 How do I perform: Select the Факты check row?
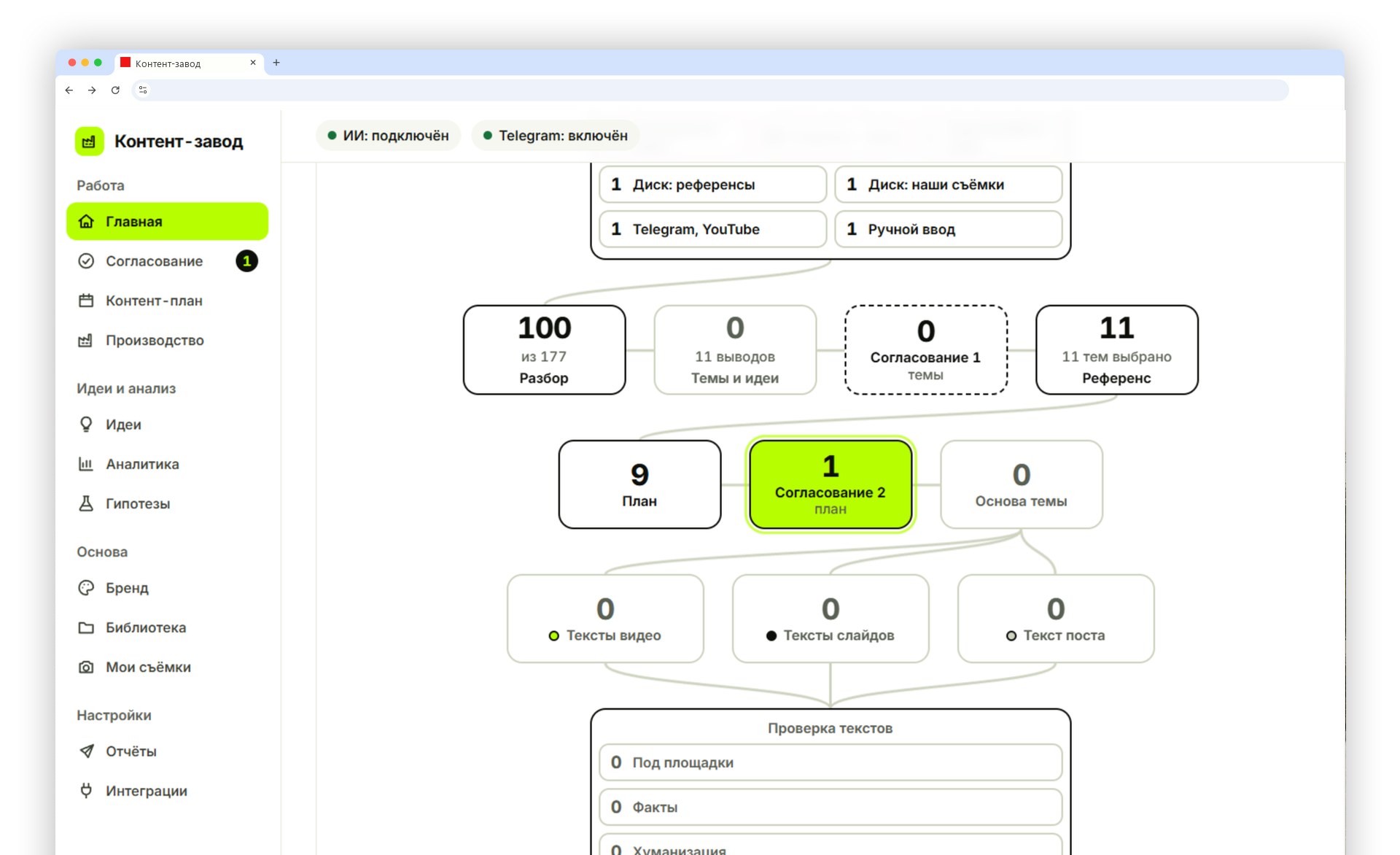click(x=831, y=807)
